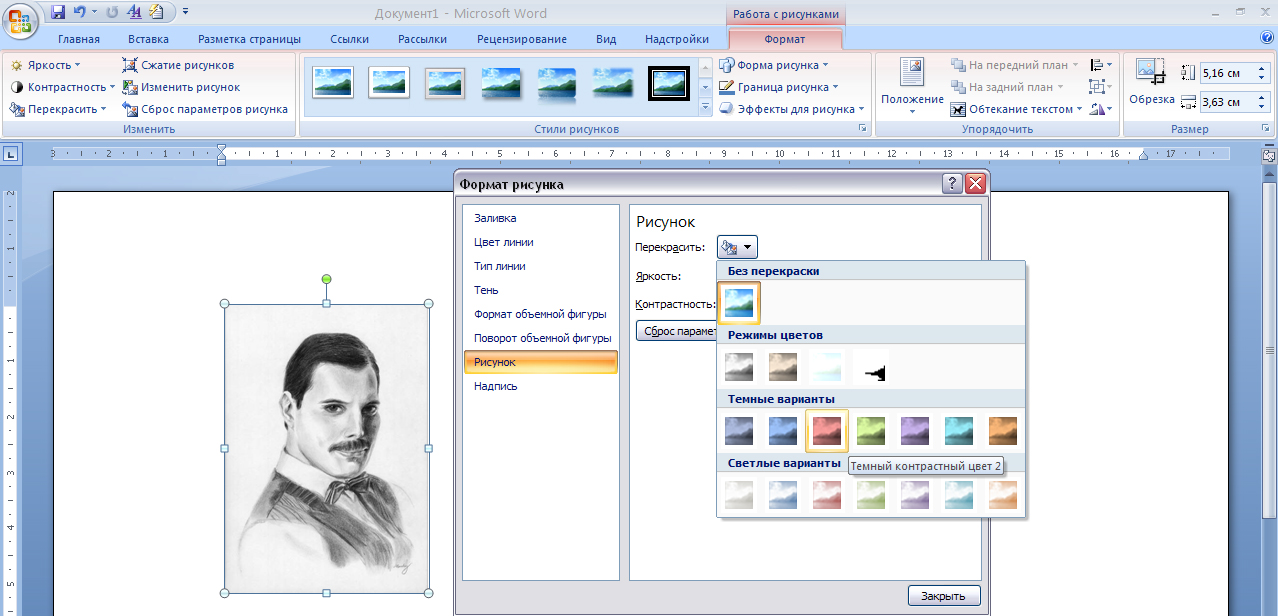Select Цвет линии in dialog list
This screenshot has height=616, width=1278.
click(x=541, y=242)
